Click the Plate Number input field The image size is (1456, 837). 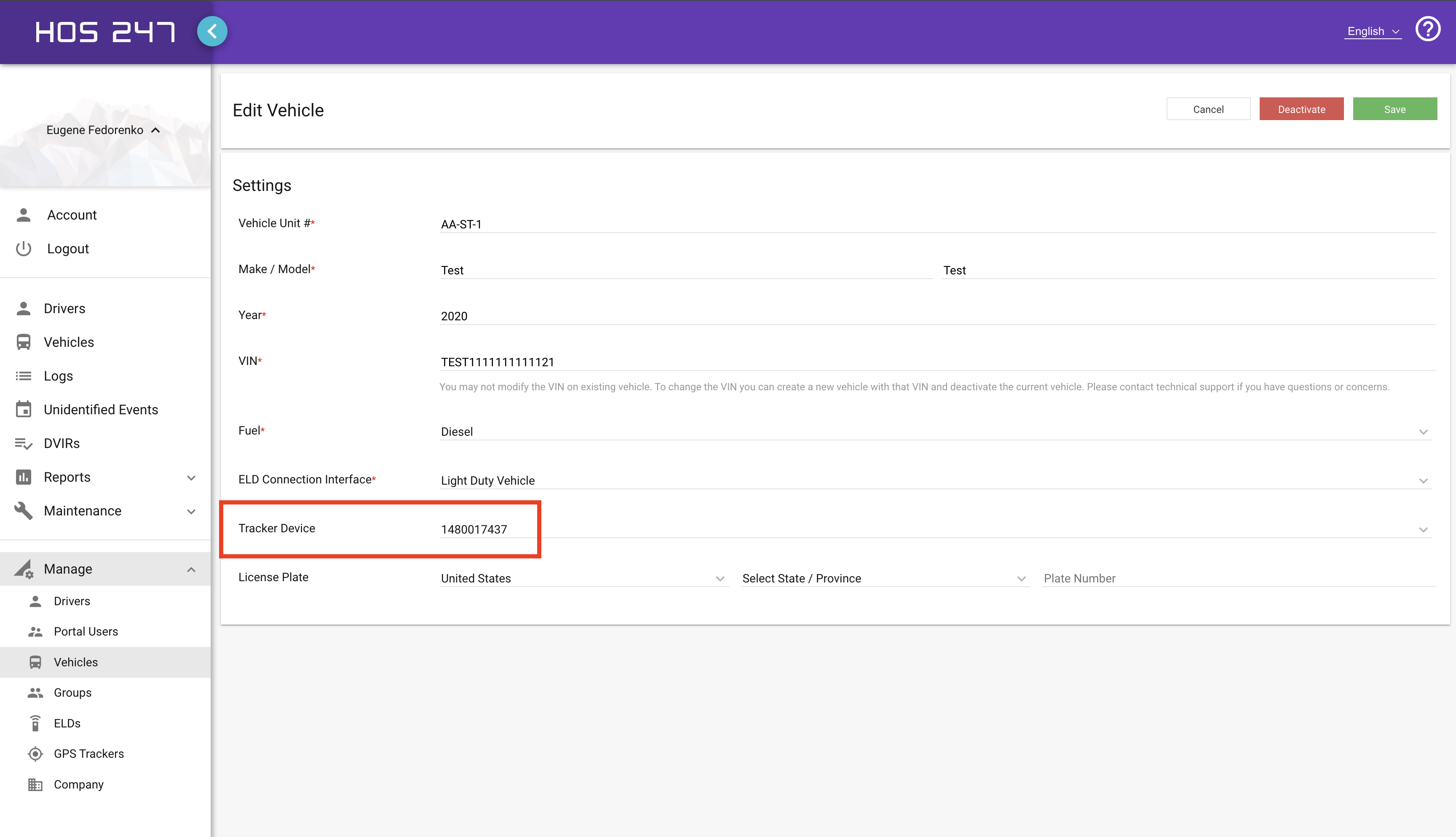click(1239, 578)
